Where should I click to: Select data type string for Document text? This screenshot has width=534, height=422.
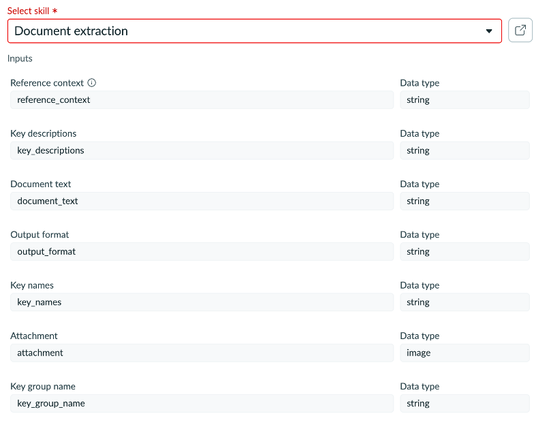(x=465, y=201)
